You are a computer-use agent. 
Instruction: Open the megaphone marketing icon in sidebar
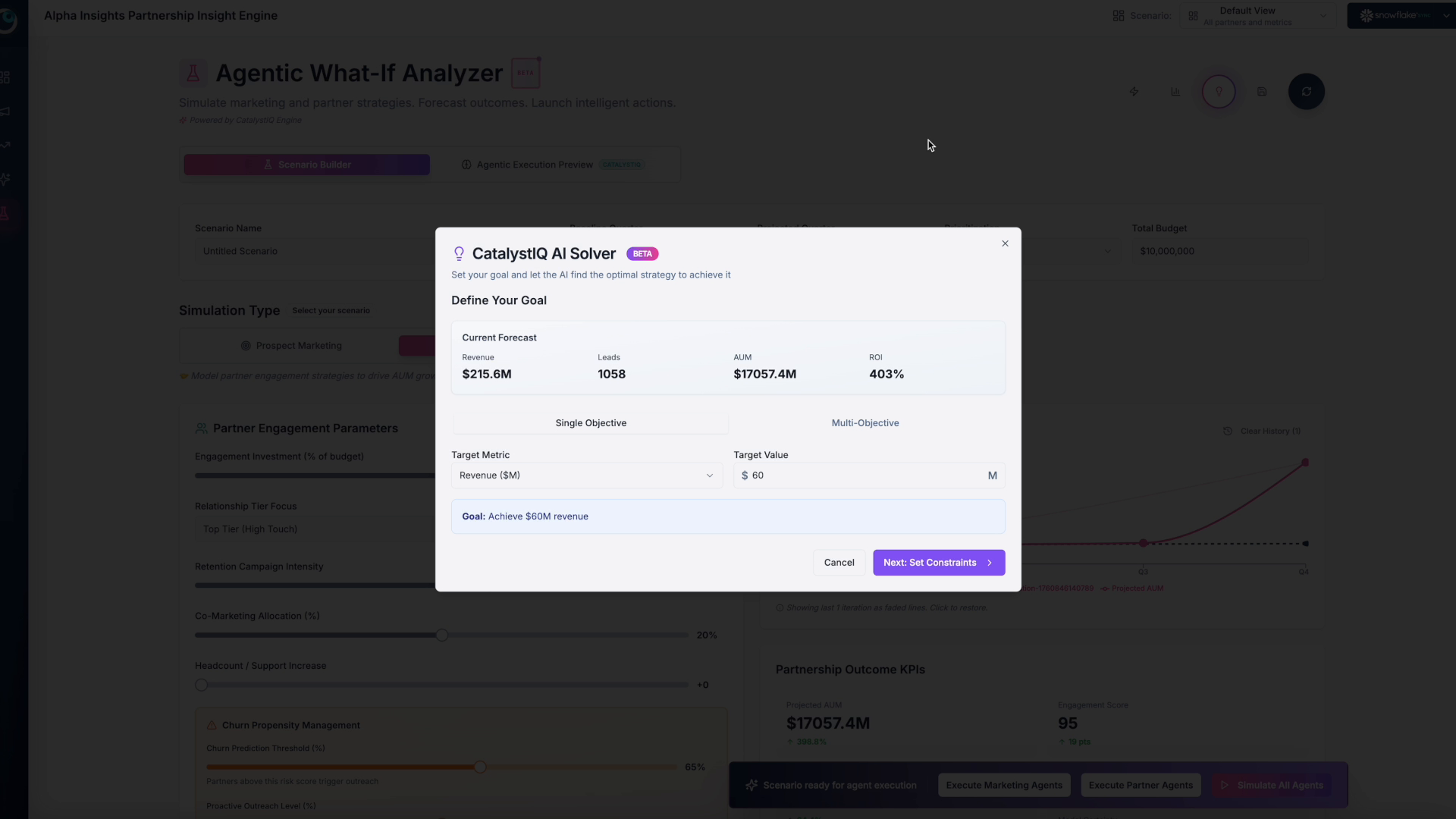point(7,111)
